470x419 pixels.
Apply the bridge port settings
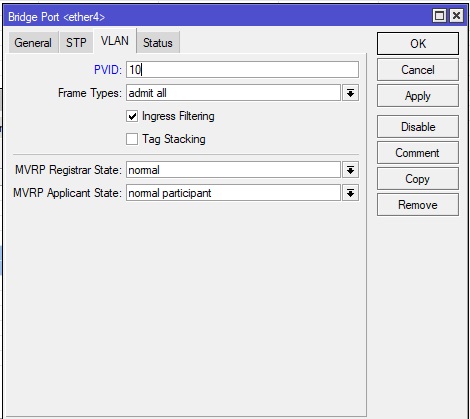[x=418, y=96]
